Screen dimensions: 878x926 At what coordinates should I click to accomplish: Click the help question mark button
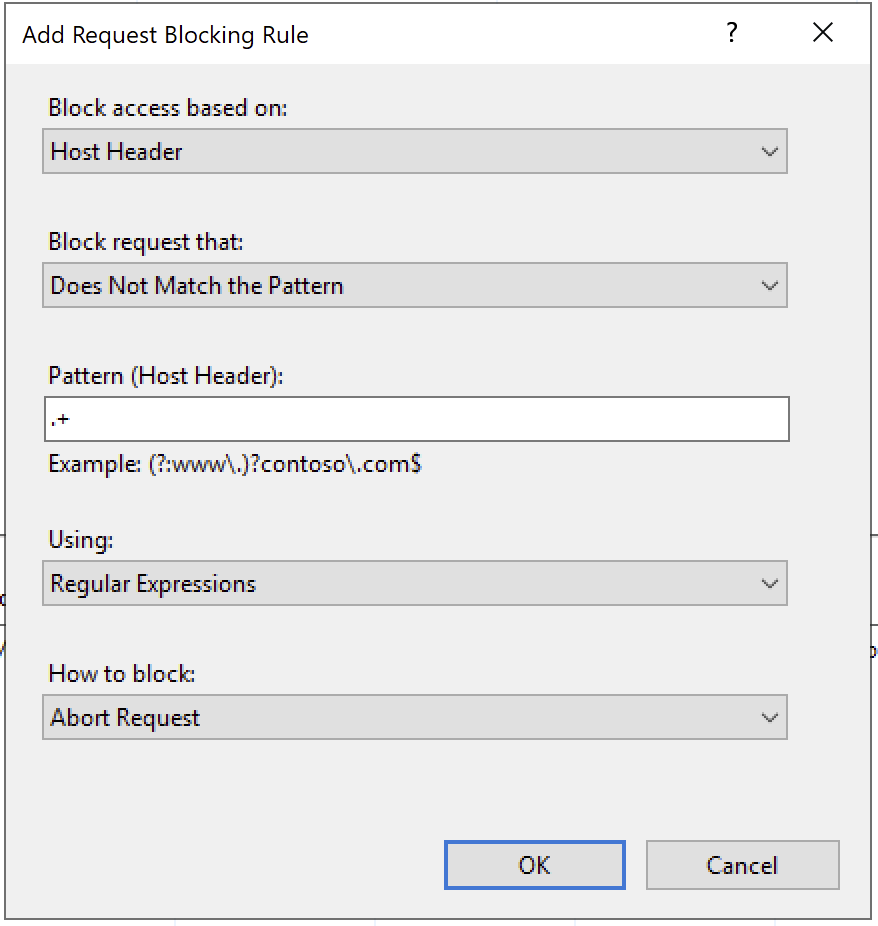731,34
